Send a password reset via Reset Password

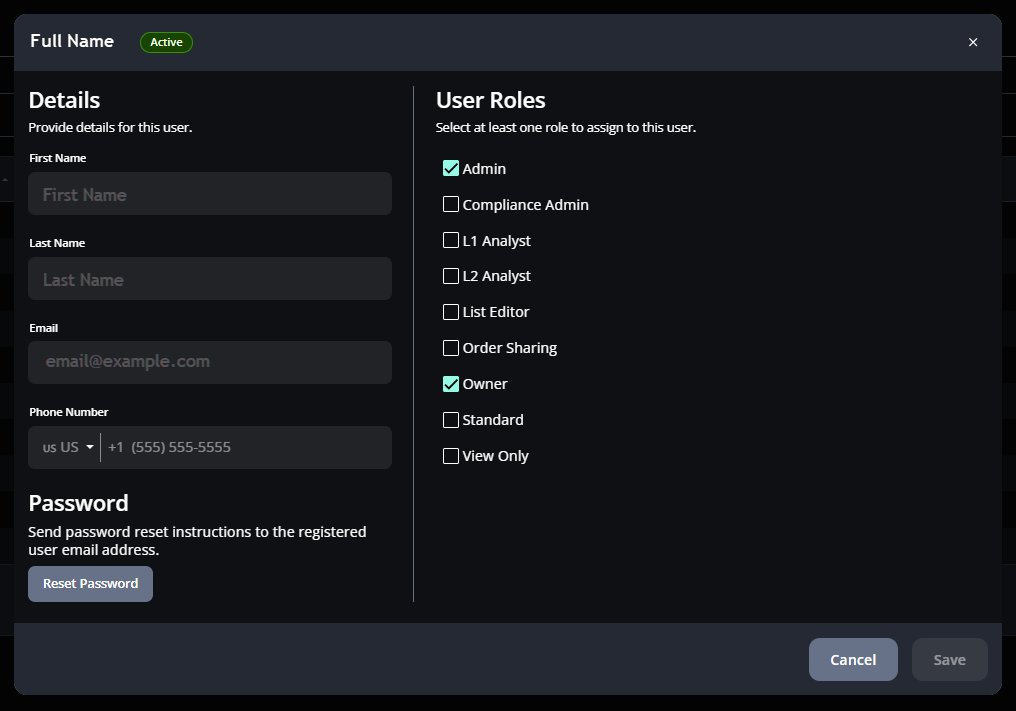pyautogui.click(x=91, y=584)
